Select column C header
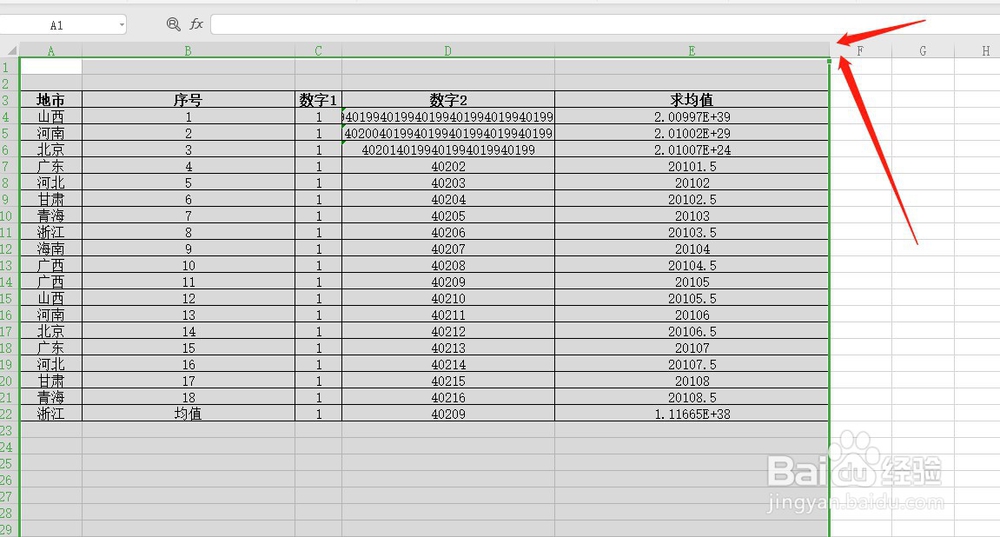1000x537 pixels. pos(318,50)
